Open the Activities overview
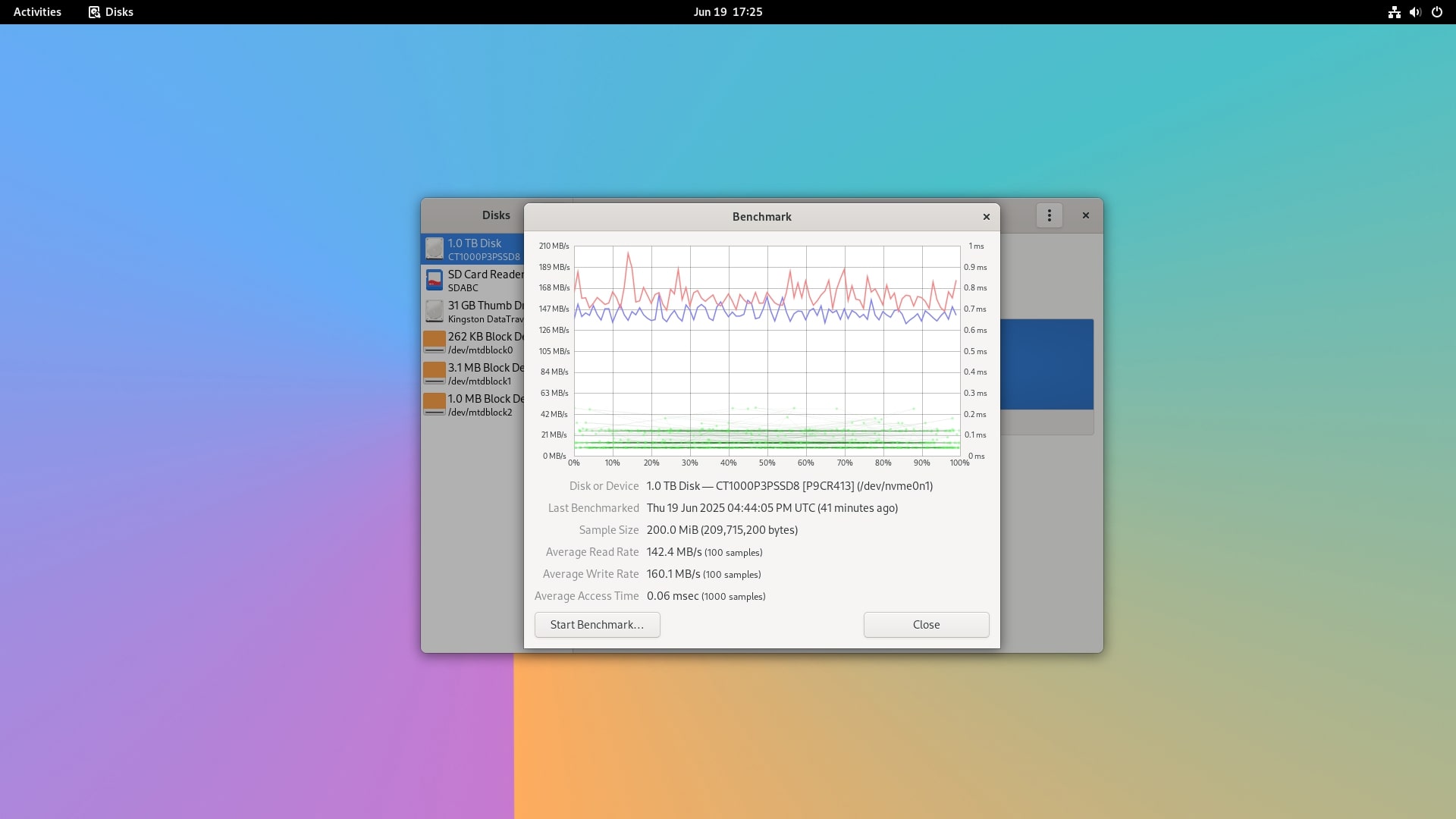 click(37, 12)
